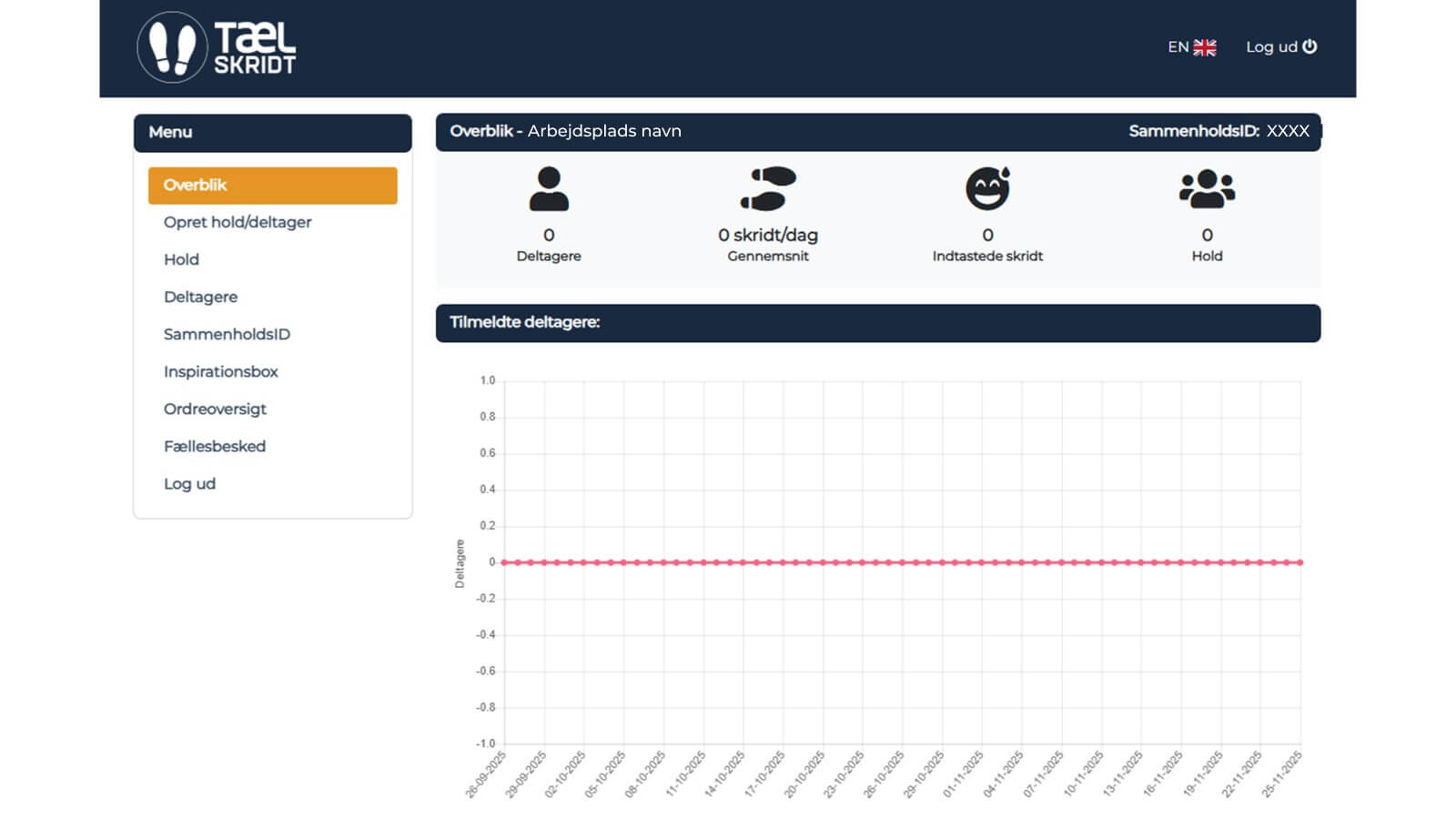Click the footsteps Gennemsnit icon
Viewport: 1456px width, 819px height.
(x=768, y=189)
